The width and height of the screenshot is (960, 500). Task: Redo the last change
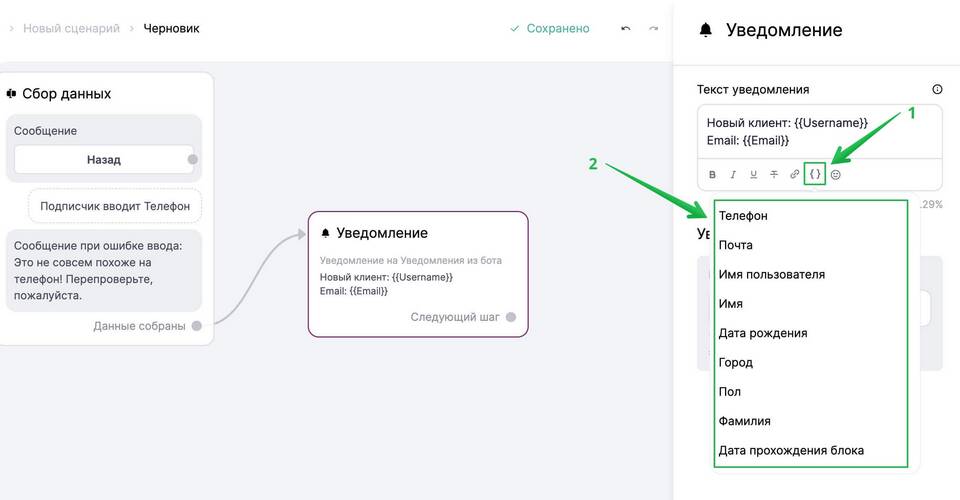point(653,29)
